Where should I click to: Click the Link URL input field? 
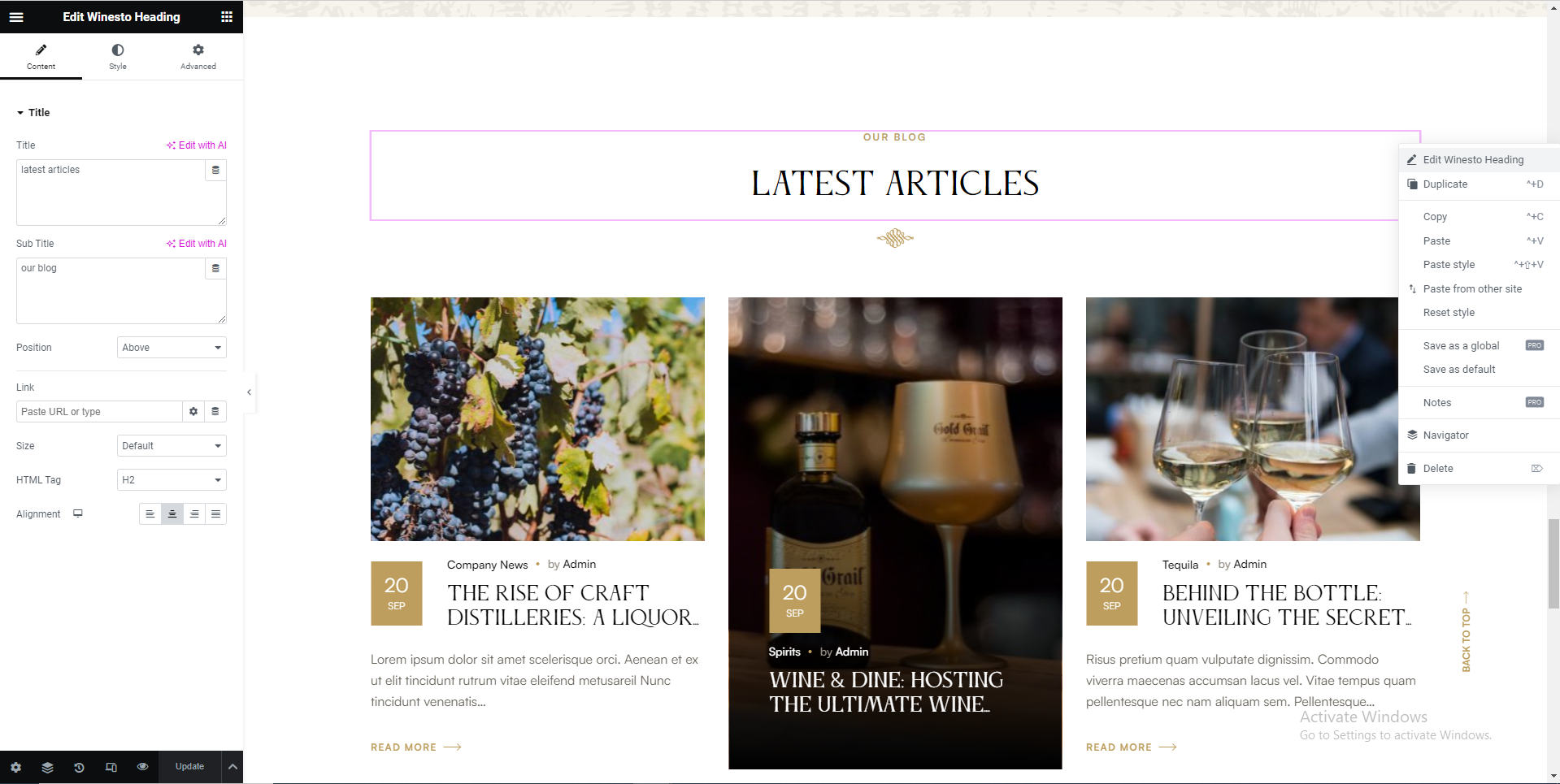click(99, 412)
